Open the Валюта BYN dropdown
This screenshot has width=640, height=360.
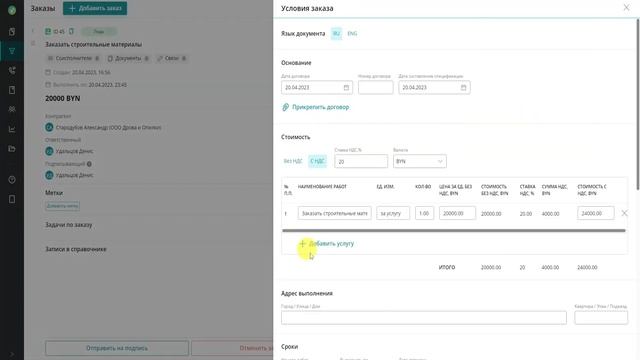(x=420, y=161)
